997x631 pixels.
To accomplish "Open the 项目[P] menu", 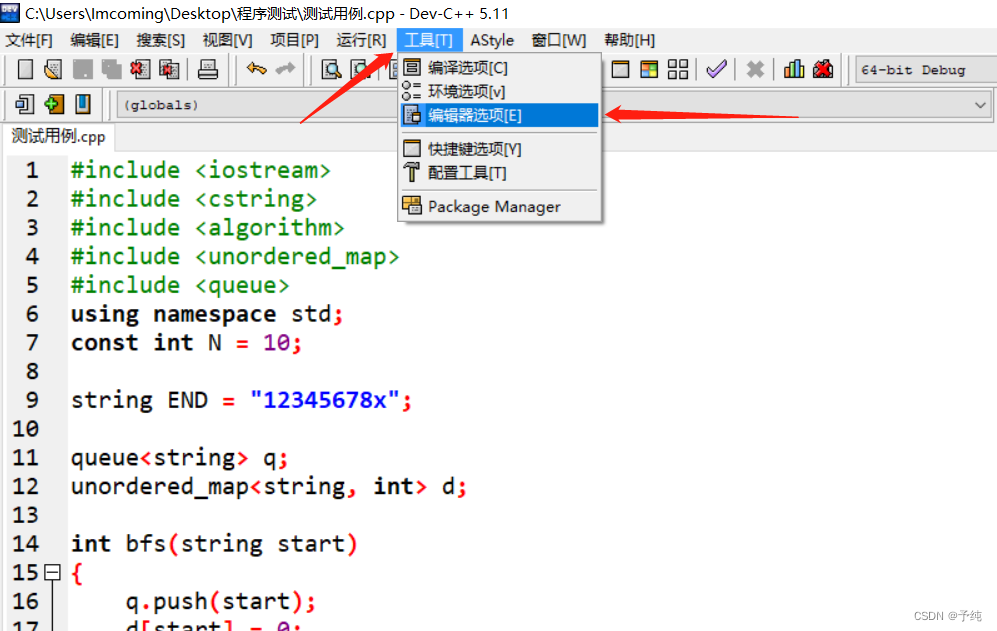I will point(294,40).
